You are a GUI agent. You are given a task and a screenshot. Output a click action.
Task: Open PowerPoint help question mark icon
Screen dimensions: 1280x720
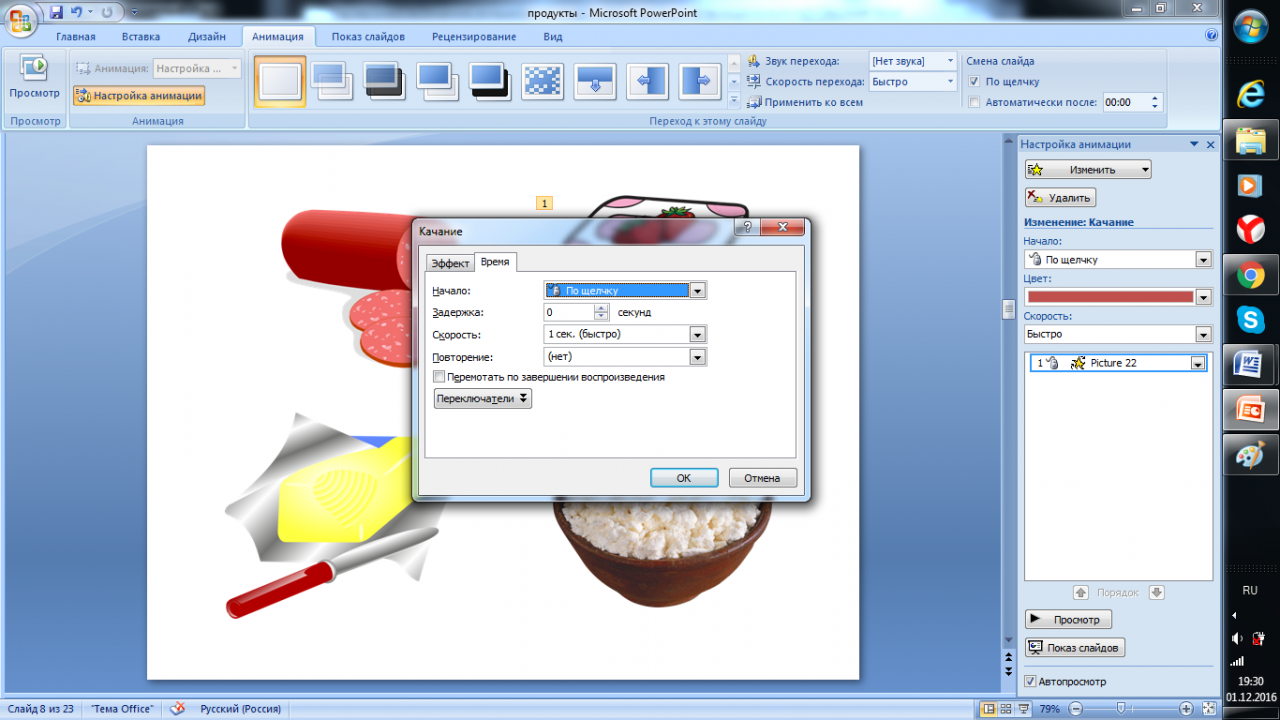pos(1212,35)
